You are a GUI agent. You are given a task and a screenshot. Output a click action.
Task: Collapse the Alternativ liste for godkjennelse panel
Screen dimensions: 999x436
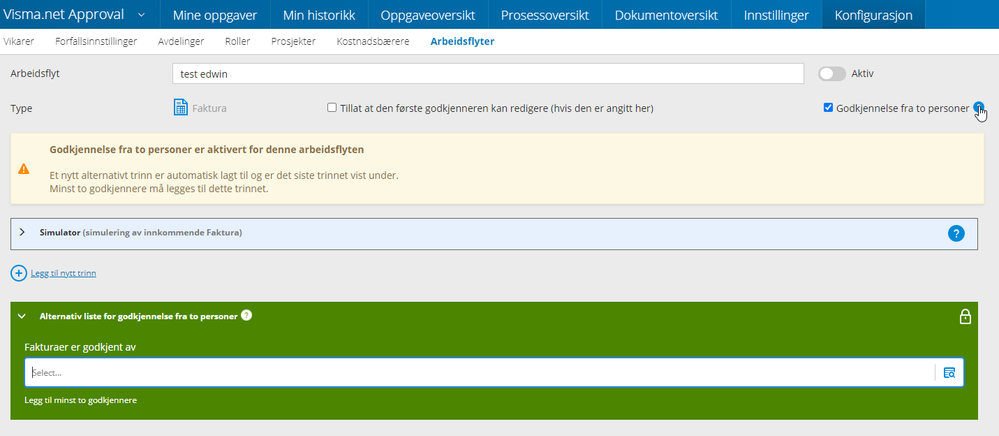coord(22,316)
